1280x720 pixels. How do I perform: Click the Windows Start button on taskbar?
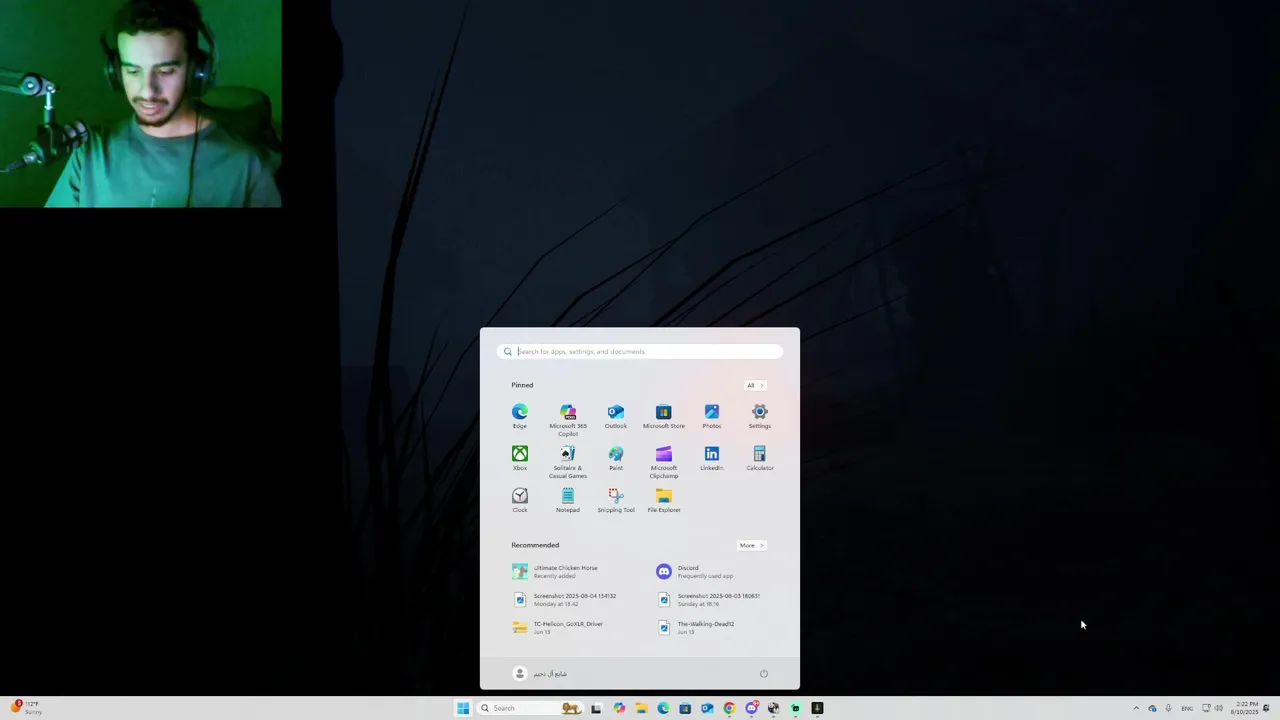pos(463,708)
